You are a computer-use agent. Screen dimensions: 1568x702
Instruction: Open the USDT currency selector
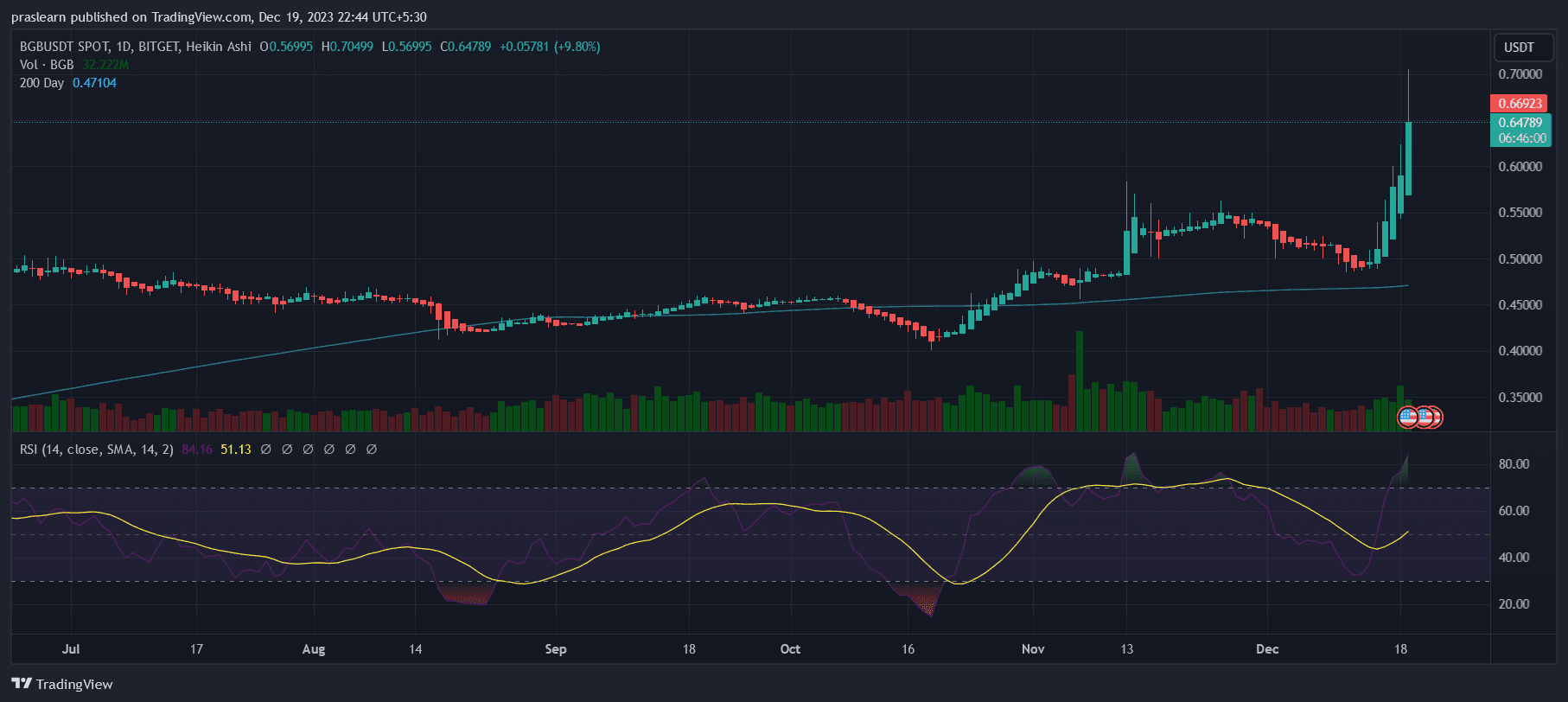[1519, 48]
